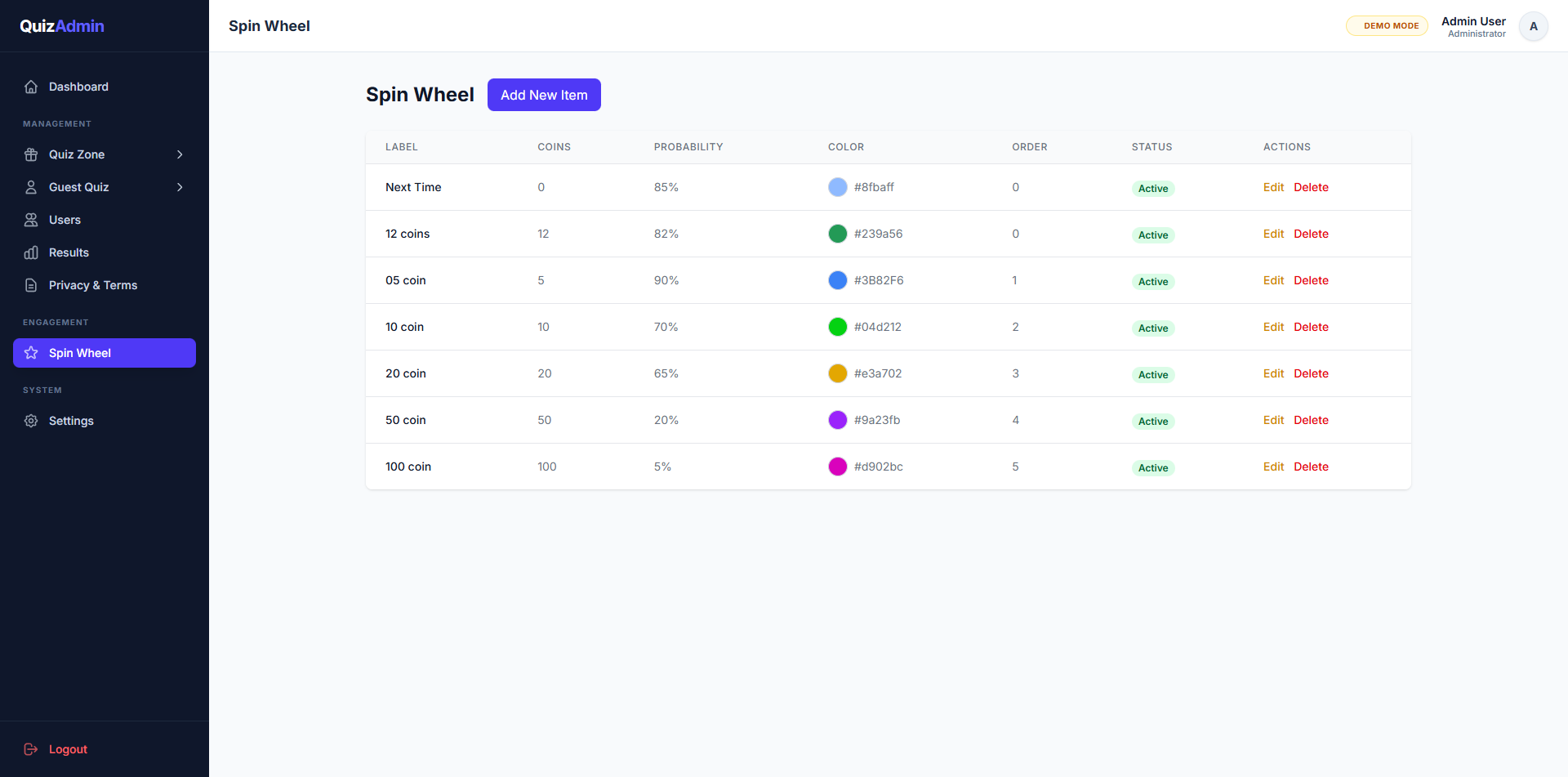The width and height of the screenshot is (1568, 777).
Task: Open Privacy & Terms document icon
Action: [31, 285]
